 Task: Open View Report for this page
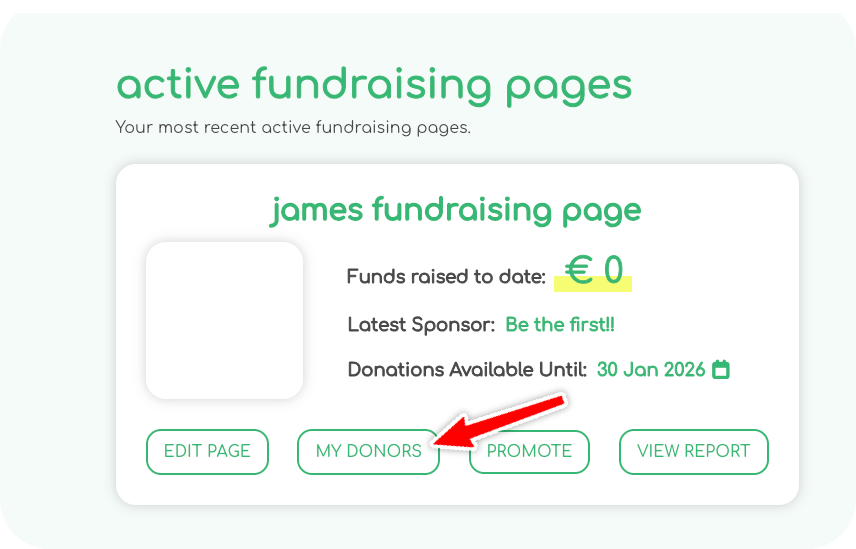click(x=693, y=451)
